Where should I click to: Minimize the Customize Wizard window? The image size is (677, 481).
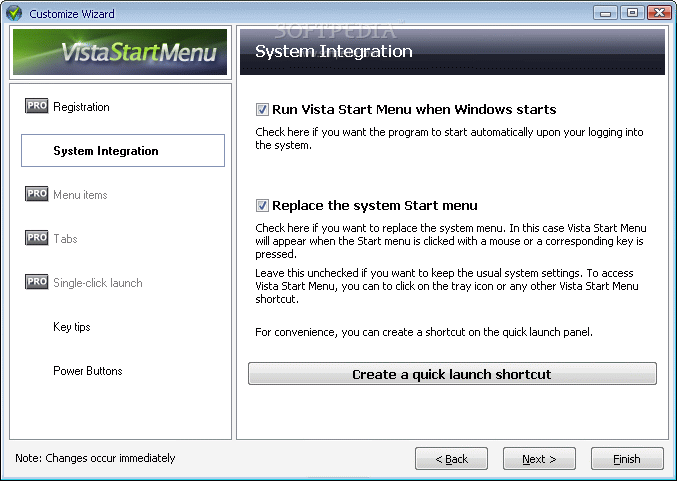click(x=605, y=13)
